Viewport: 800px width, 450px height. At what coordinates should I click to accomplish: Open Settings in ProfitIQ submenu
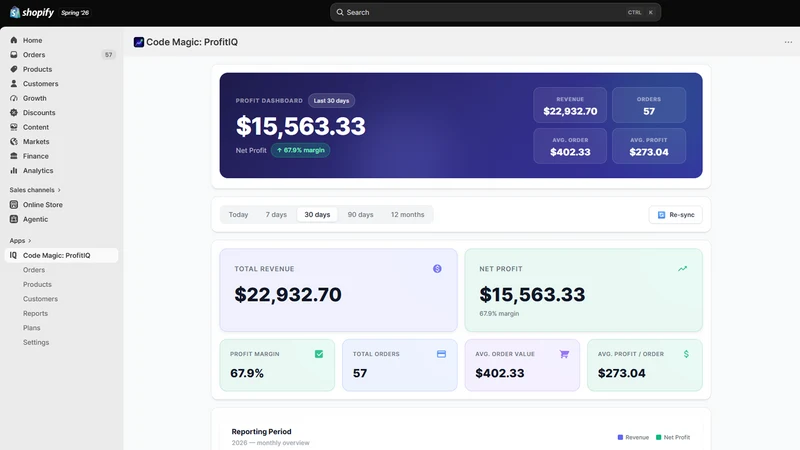[36, 342]
